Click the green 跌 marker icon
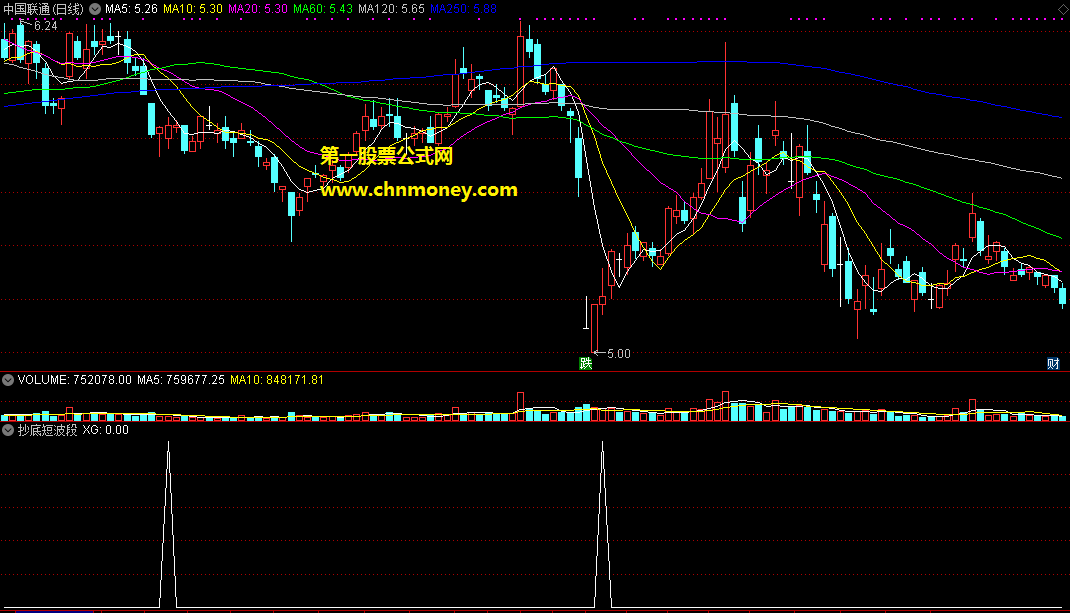The height and width of the screenshot is (613, 1070). point(585,363)
